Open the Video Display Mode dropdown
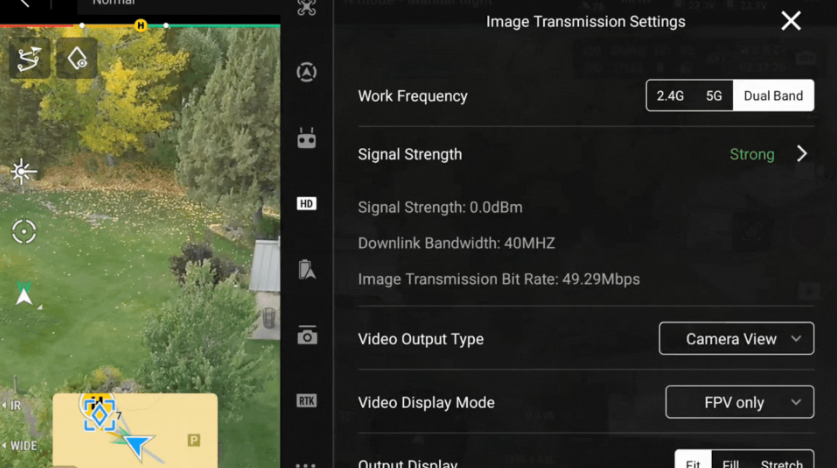 [739, 402]
